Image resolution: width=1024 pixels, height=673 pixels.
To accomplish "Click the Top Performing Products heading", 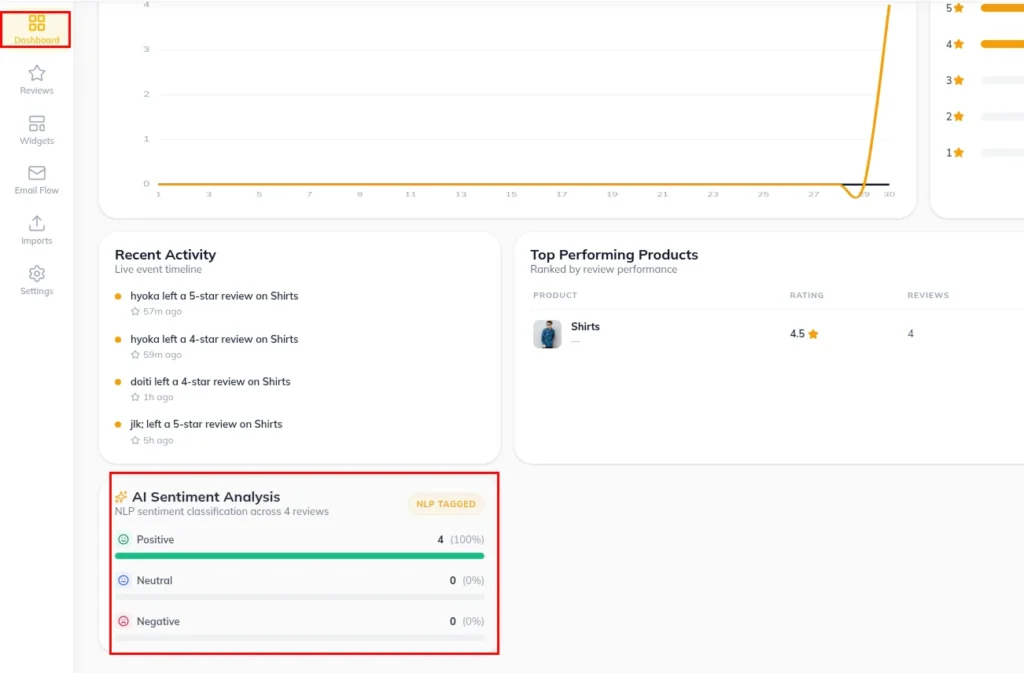I will [x=614, y=255].
